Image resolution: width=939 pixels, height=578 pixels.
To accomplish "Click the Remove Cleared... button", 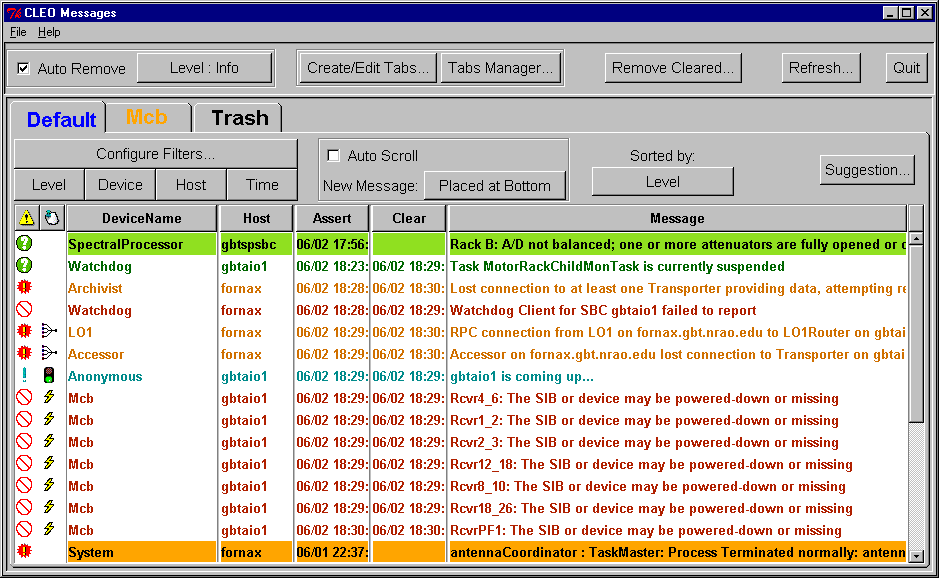I will (x=673, y=68).
